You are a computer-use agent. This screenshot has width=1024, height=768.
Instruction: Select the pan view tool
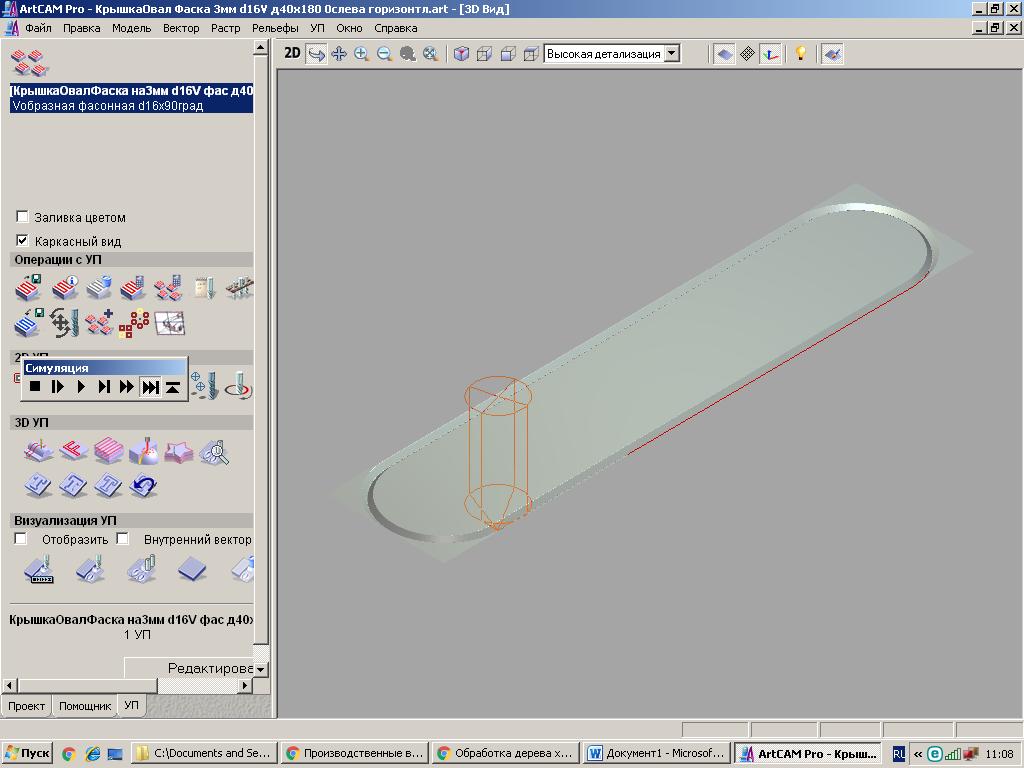point(339,54)
